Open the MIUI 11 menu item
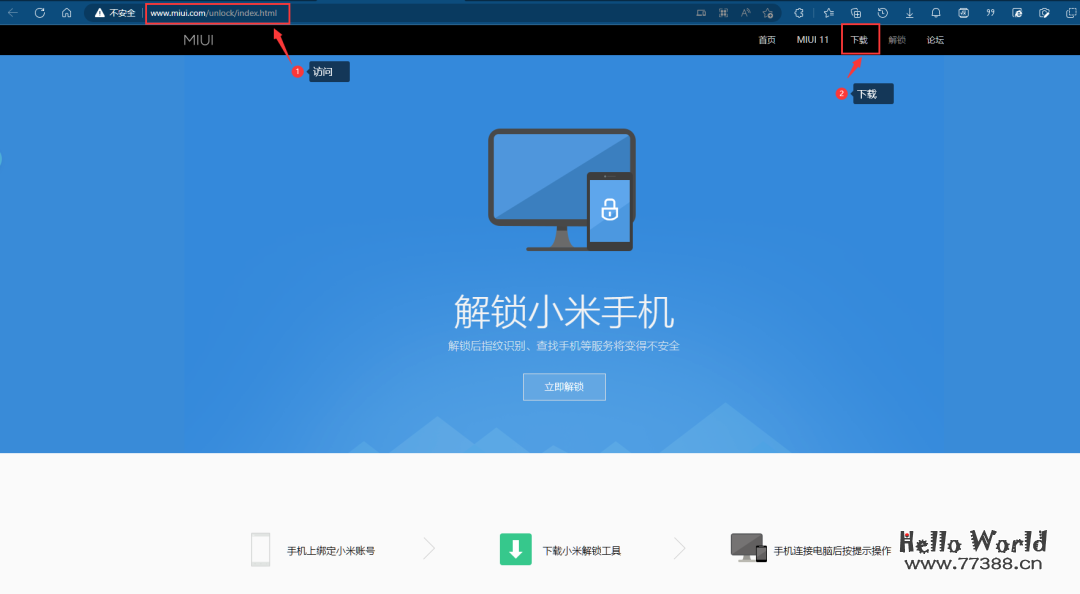This screenshot has height=594, width=1080. 812,40
